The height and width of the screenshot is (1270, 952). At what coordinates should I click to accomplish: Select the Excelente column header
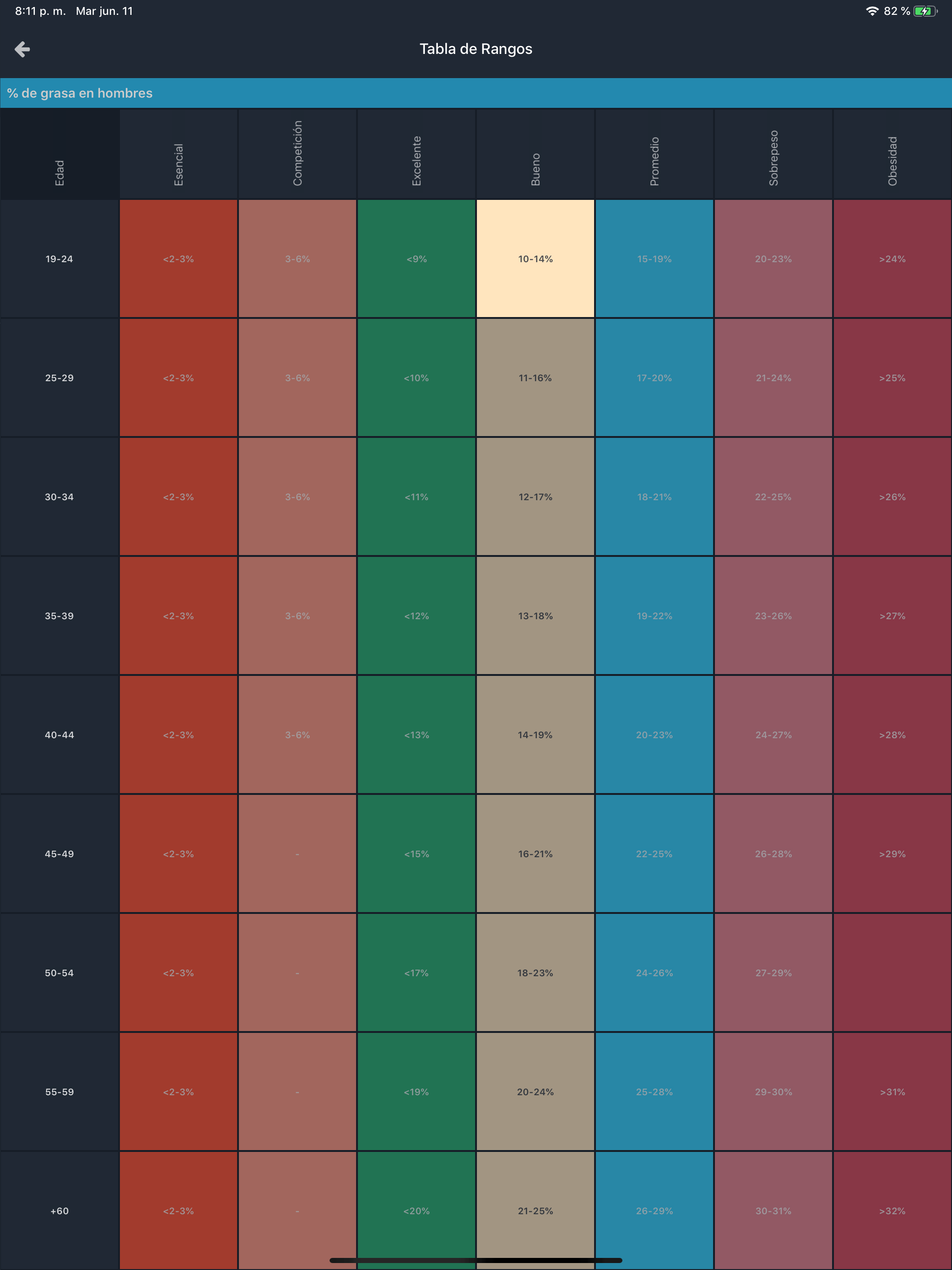[416, 160]
